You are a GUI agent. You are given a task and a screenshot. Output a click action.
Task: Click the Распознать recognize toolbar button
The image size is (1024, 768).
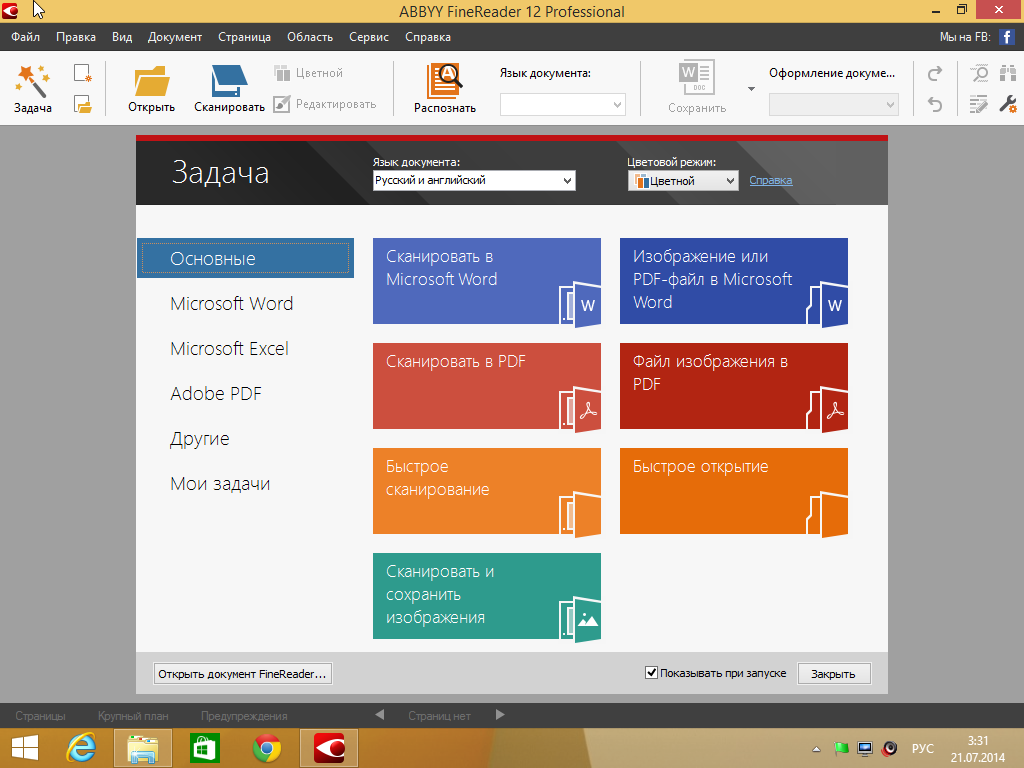[445, 89]
